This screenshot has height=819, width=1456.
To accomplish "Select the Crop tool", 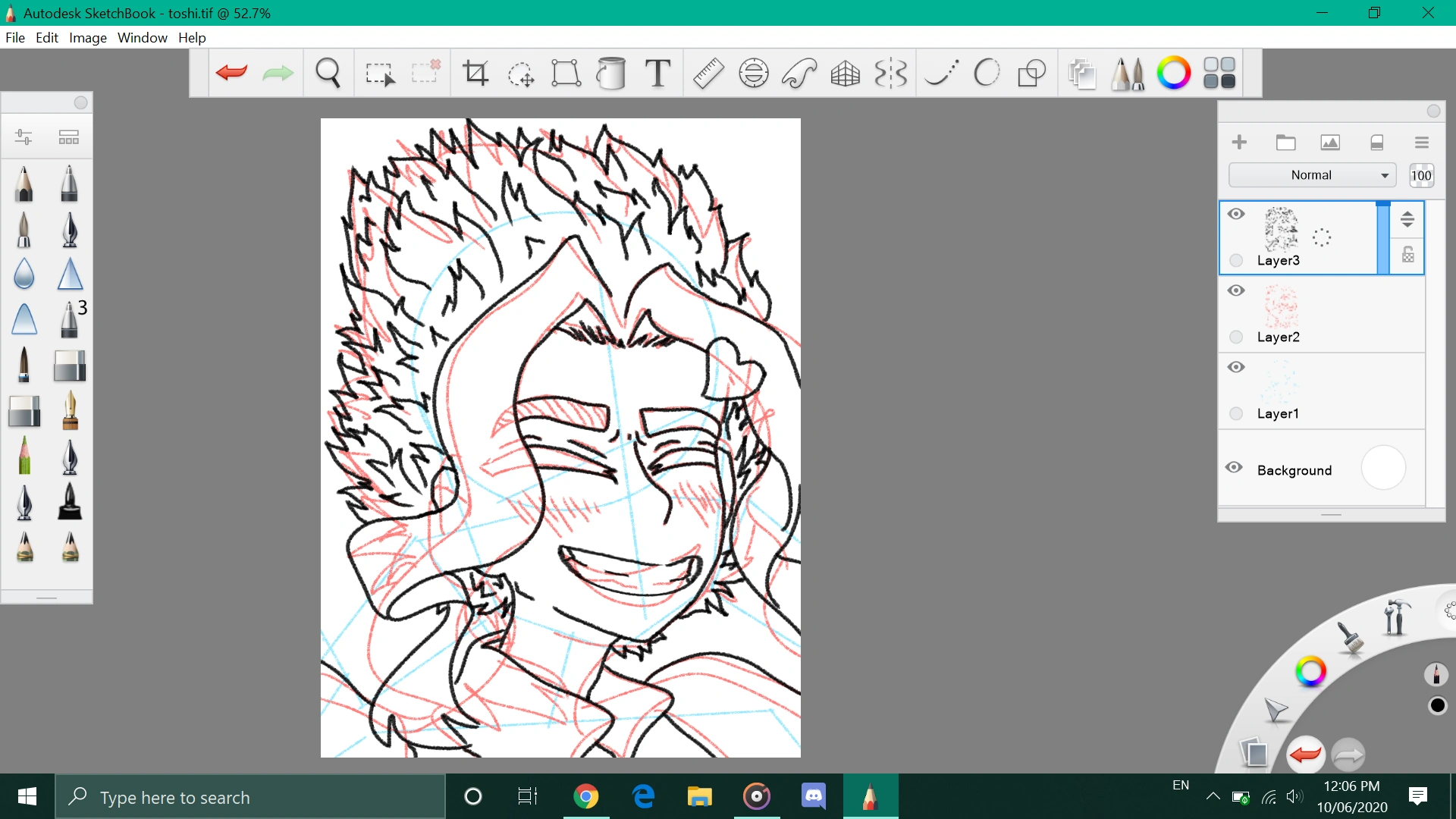I will (x=475, y=73).
